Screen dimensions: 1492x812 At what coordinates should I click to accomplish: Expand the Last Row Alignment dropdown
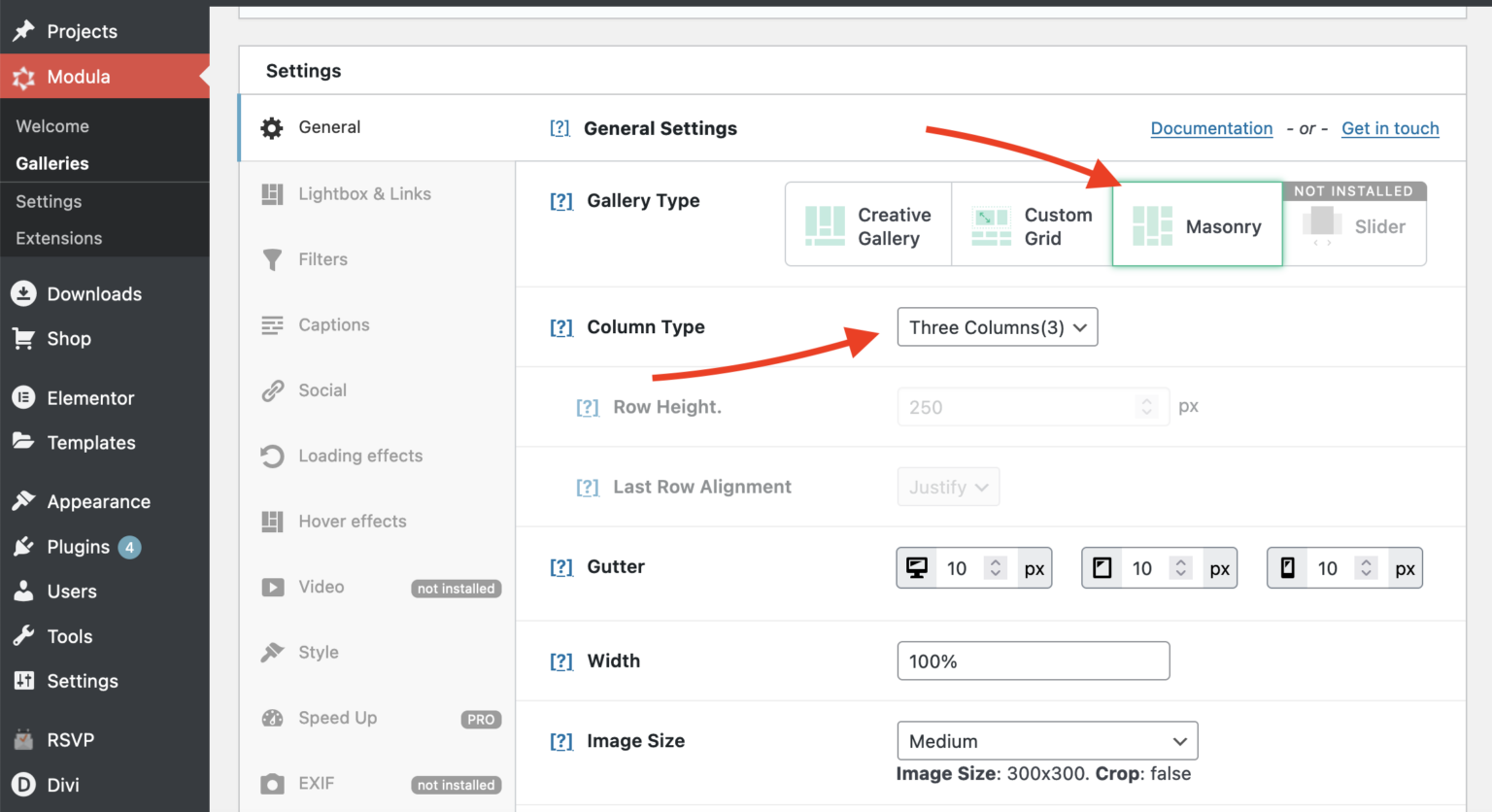coord(948,487)
